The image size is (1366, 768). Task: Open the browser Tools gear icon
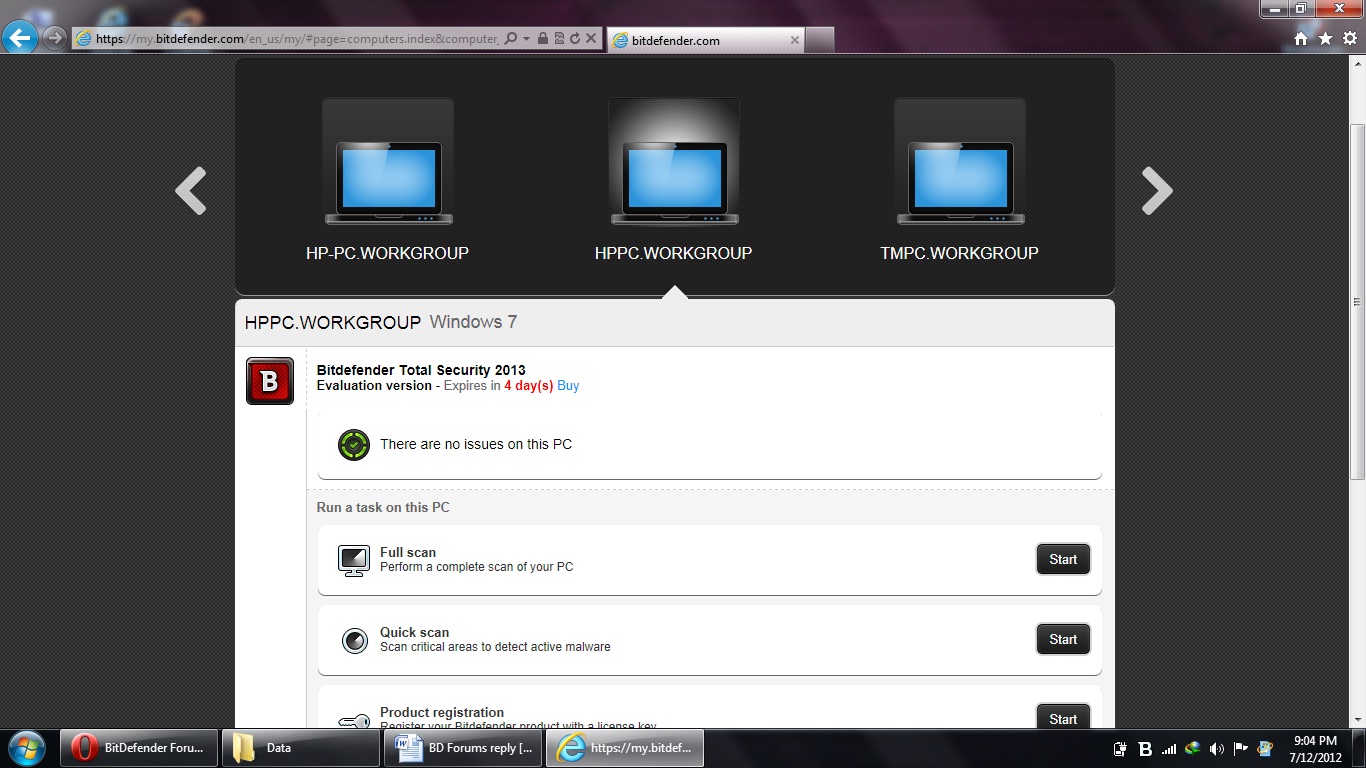[1350, 39]
